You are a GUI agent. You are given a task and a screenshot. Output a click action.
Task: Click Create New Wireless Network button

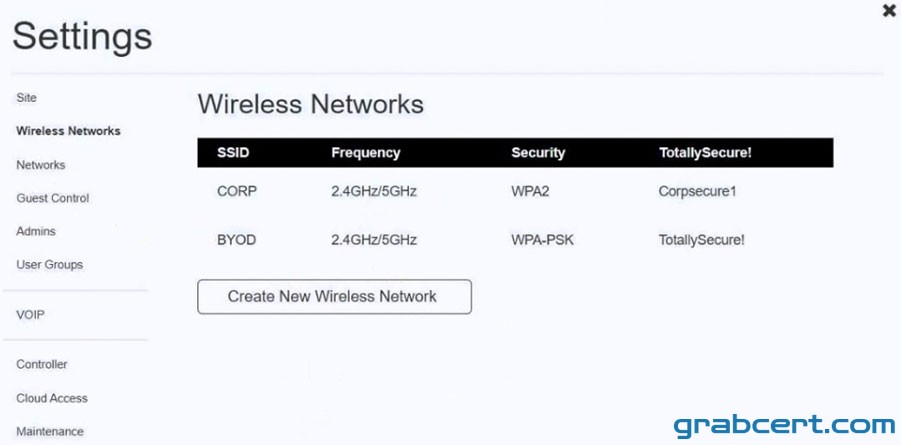(x=334, y=297)
